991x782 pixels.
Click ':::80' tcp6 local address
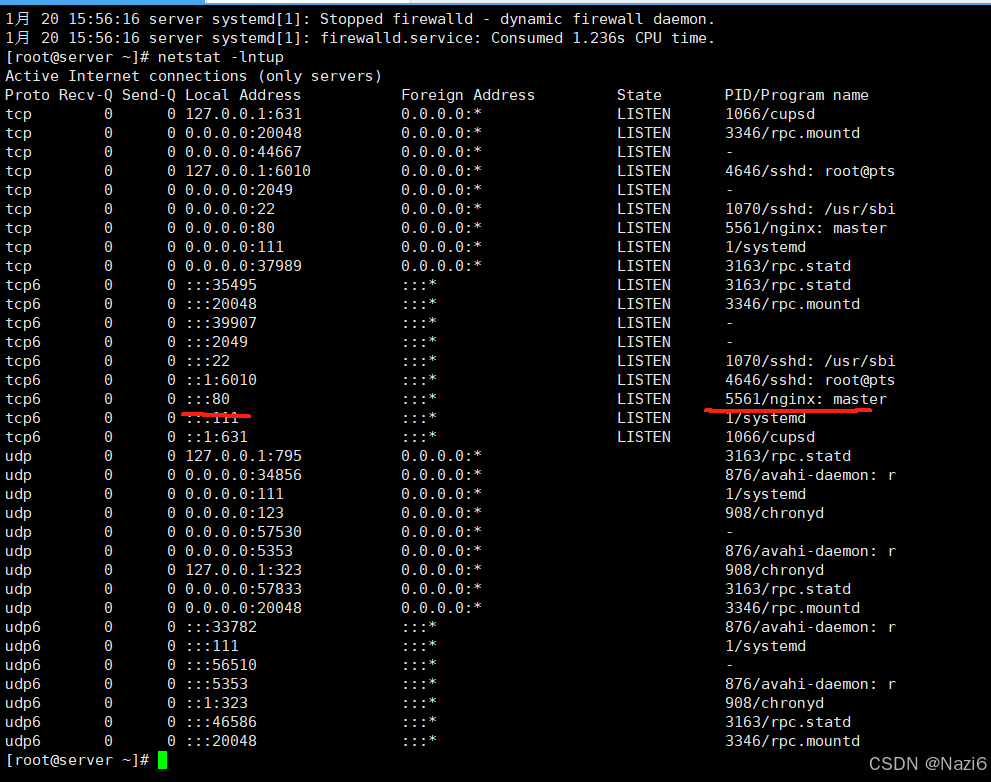coord(208,399)
